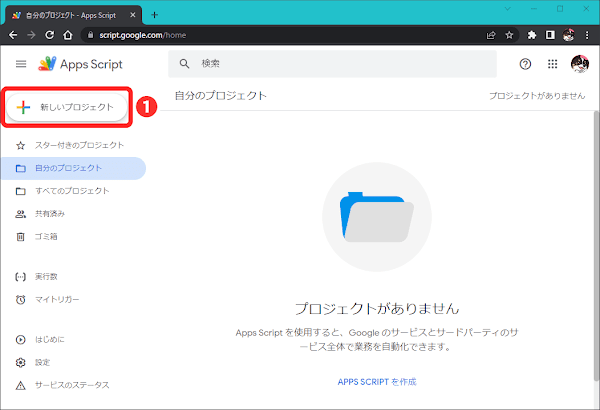Click the brackets icon beside 実行数
The height and width of the screenshot is (410, 600).
(21, 277)
